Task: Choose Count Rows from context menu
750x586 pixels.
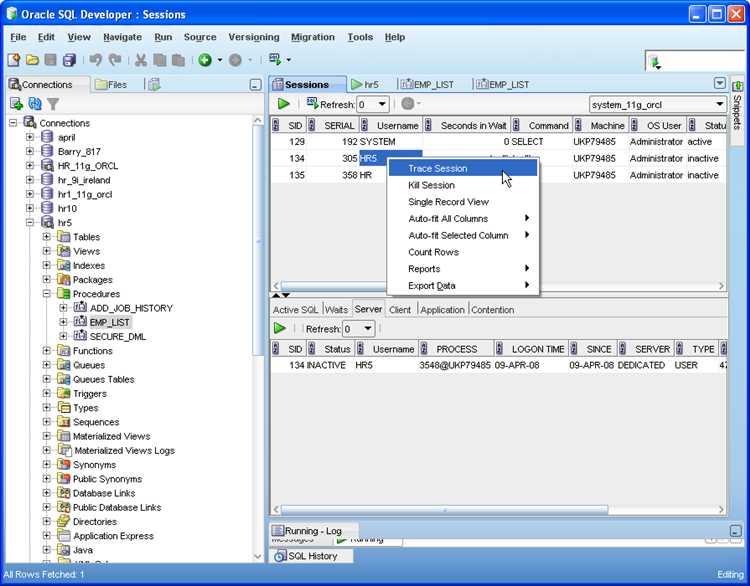Action: 463,252
